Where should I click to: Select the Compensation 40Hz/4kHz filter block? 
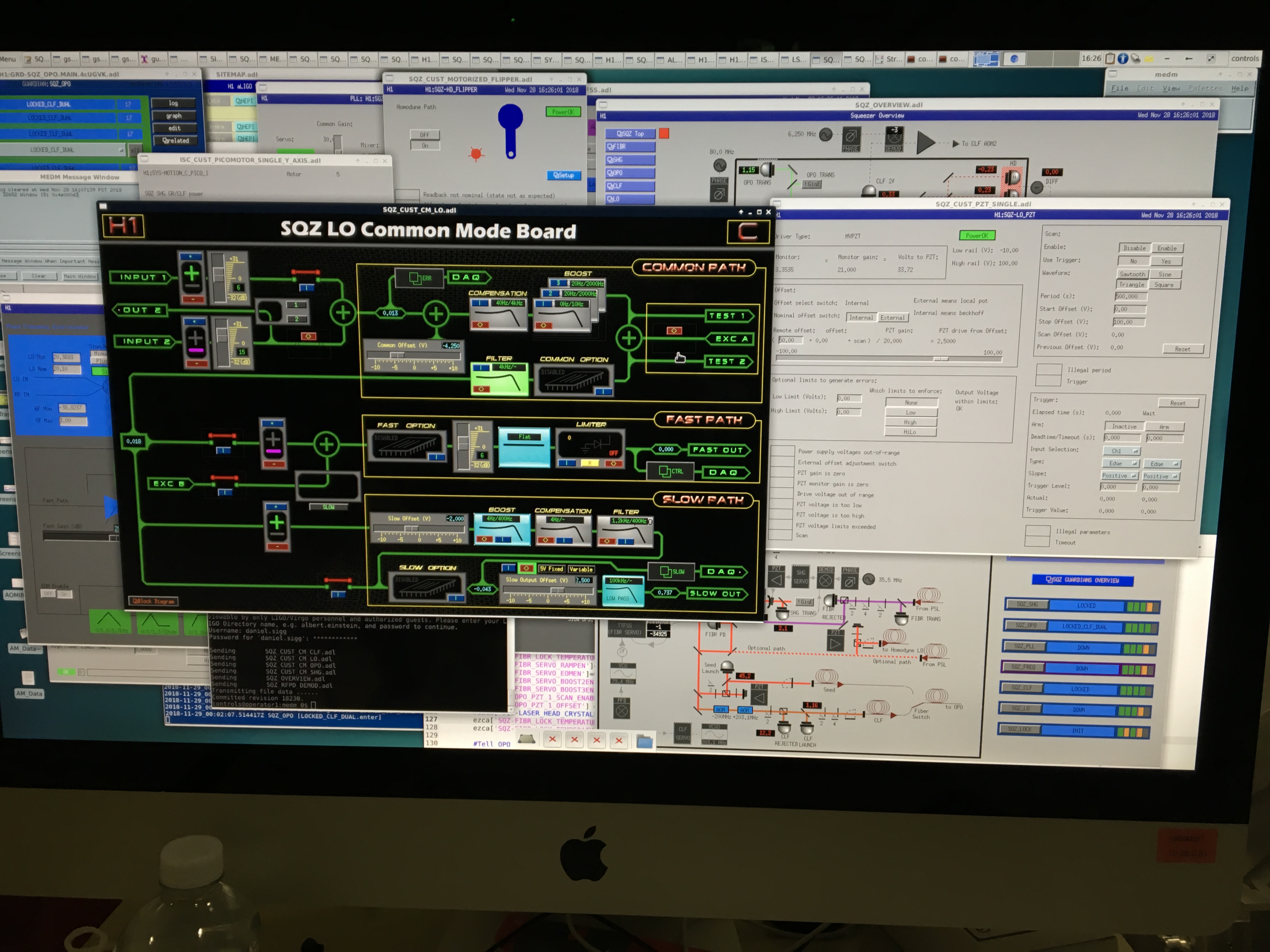click(498, 315)
